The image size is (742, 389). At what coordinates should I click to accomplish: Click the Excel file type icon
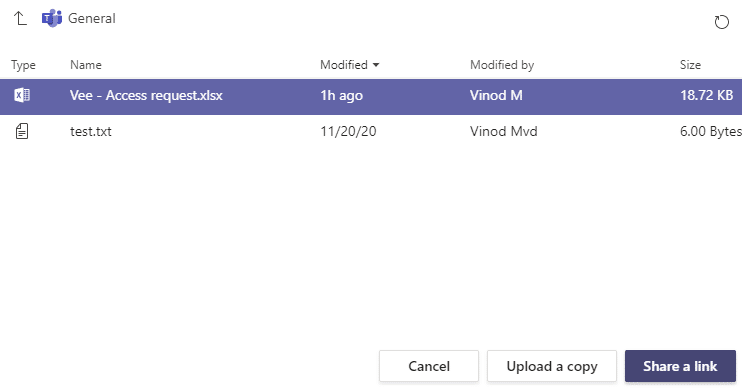click(x=22, y=95)
